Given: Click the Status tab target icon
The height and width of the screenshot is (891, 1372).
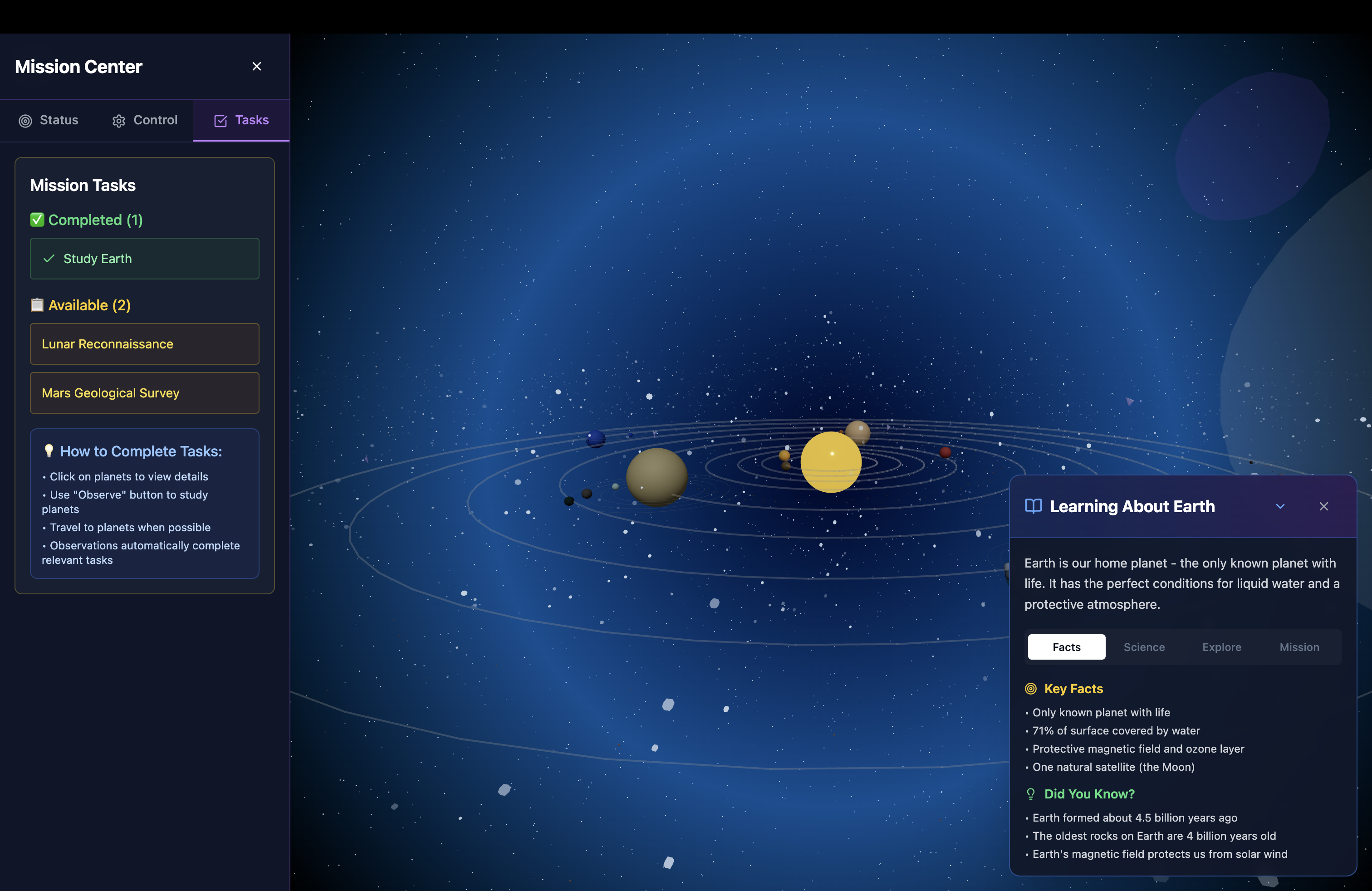Looking at the screenshot, I should pos(25,121).
